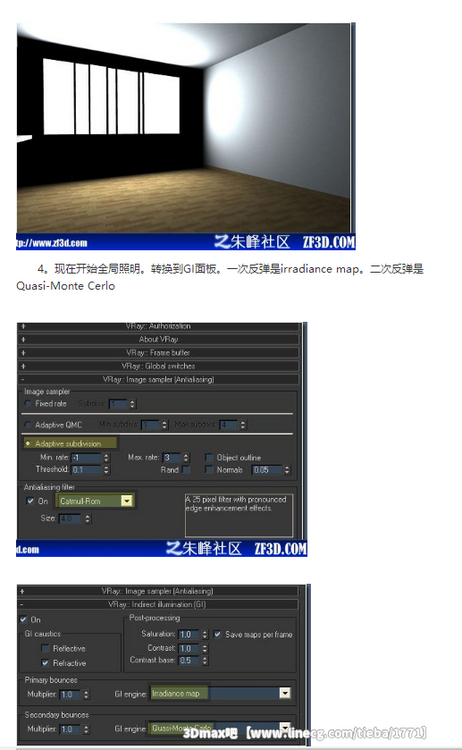462x750 pixels.
Task: Collapse VRay:: Indirect illumination (GI) rollout
Action: (158, 605)
